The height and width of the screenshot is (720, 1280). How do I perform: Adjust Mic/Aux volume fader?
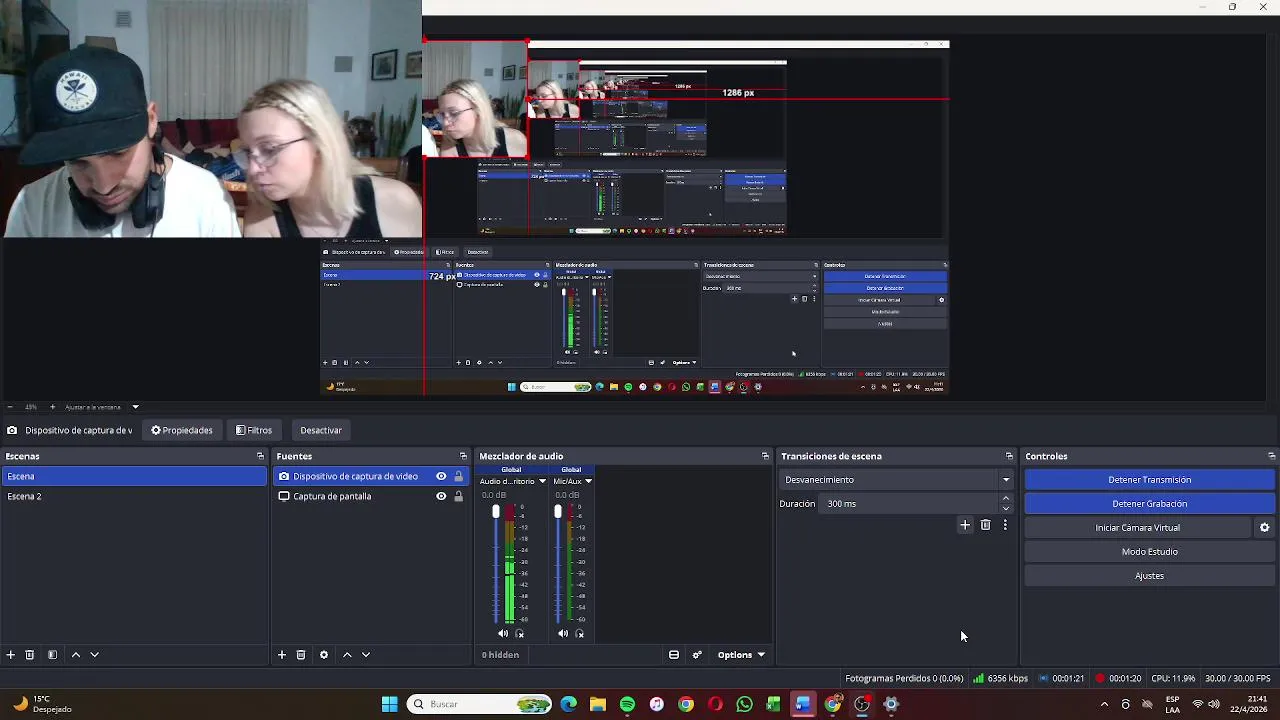coord(557,512)
